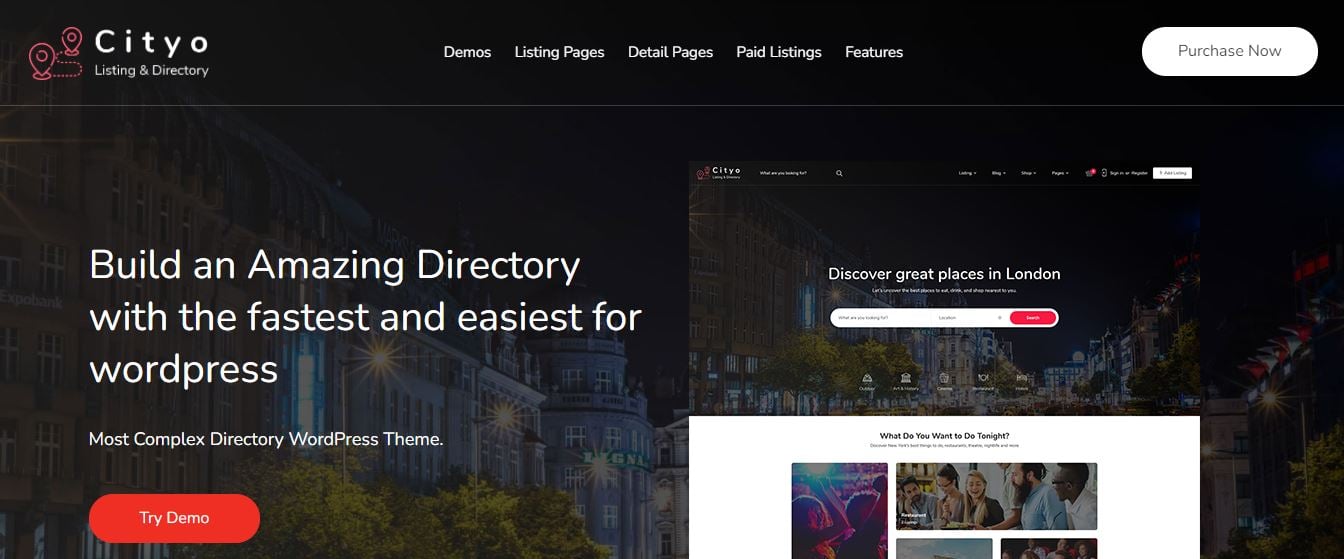Select the Hotels category icon in preview
The height and width of the screenshot is (559, 1344).
1021,380
